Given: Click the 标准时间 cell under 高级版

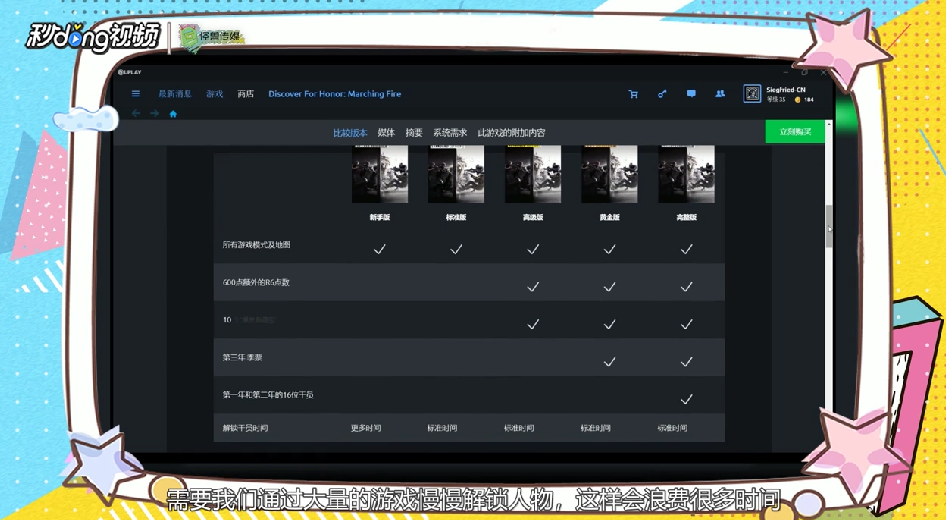Looking at the screenshot, I should (x=519, y=428).
